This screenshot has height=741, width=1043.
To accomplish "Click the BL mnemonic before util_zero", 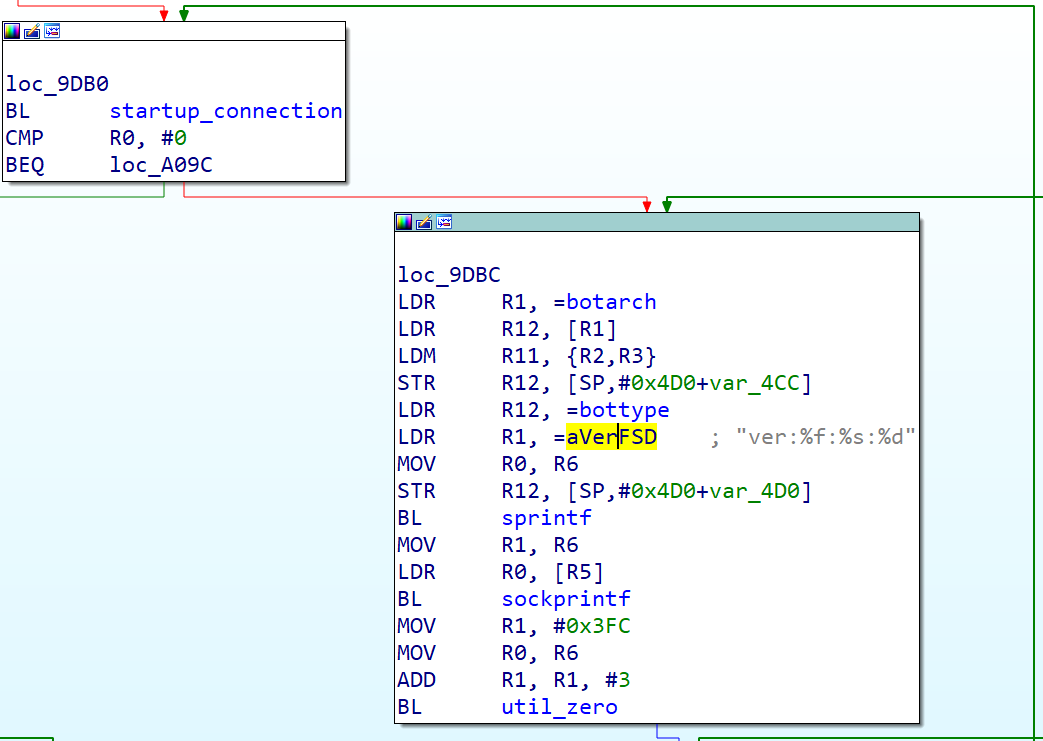I will tap(410, 707).
